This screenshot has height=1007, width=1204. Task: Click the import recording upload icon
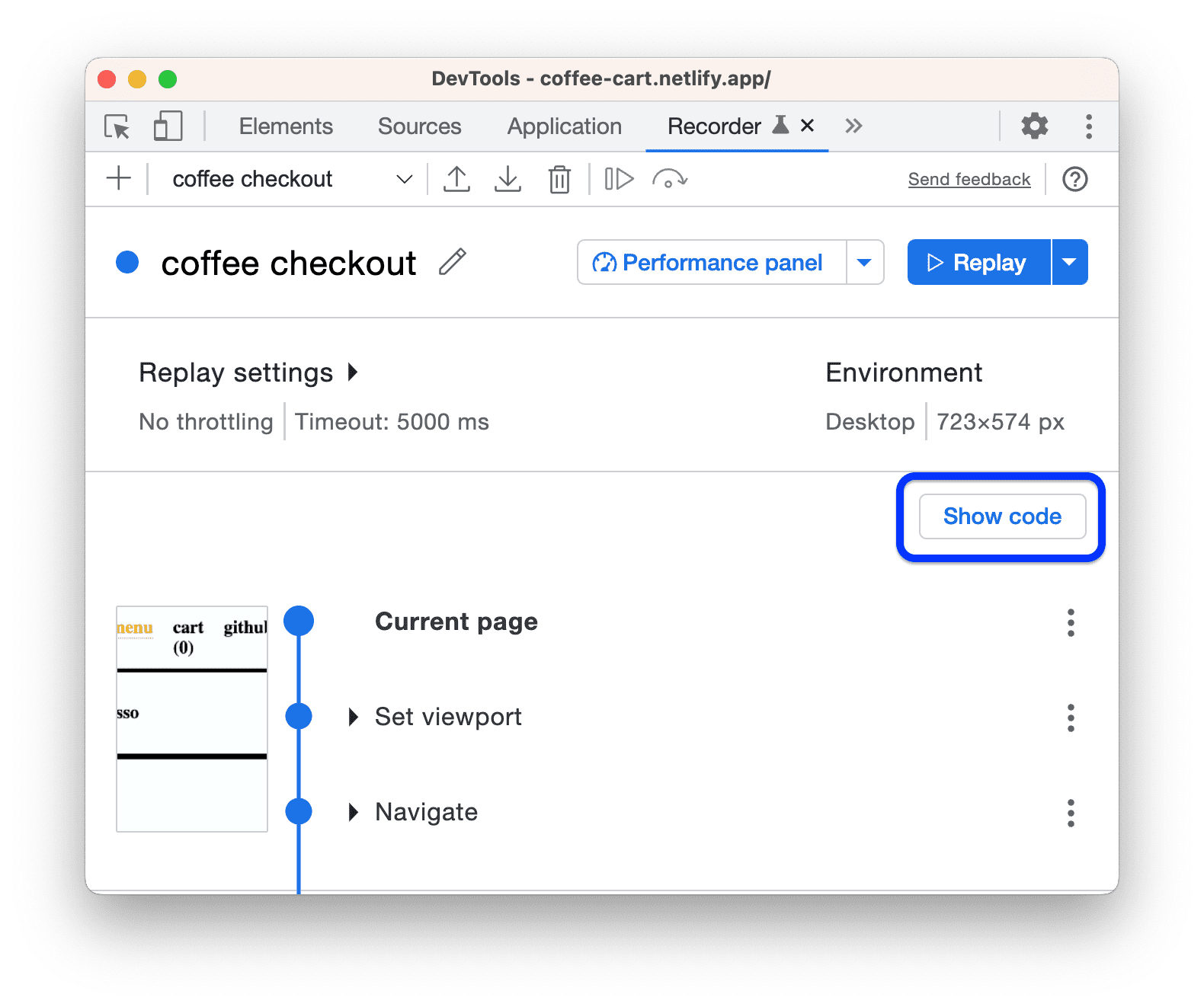click(x=456, y=180)
